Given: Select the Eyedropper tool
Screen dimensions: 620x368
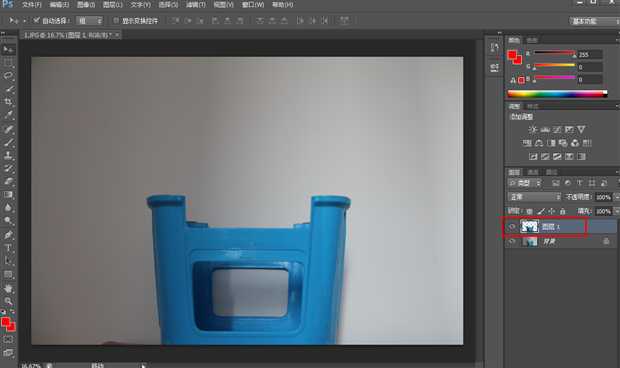Looking at the screenshot, I should tap(8, 115).
